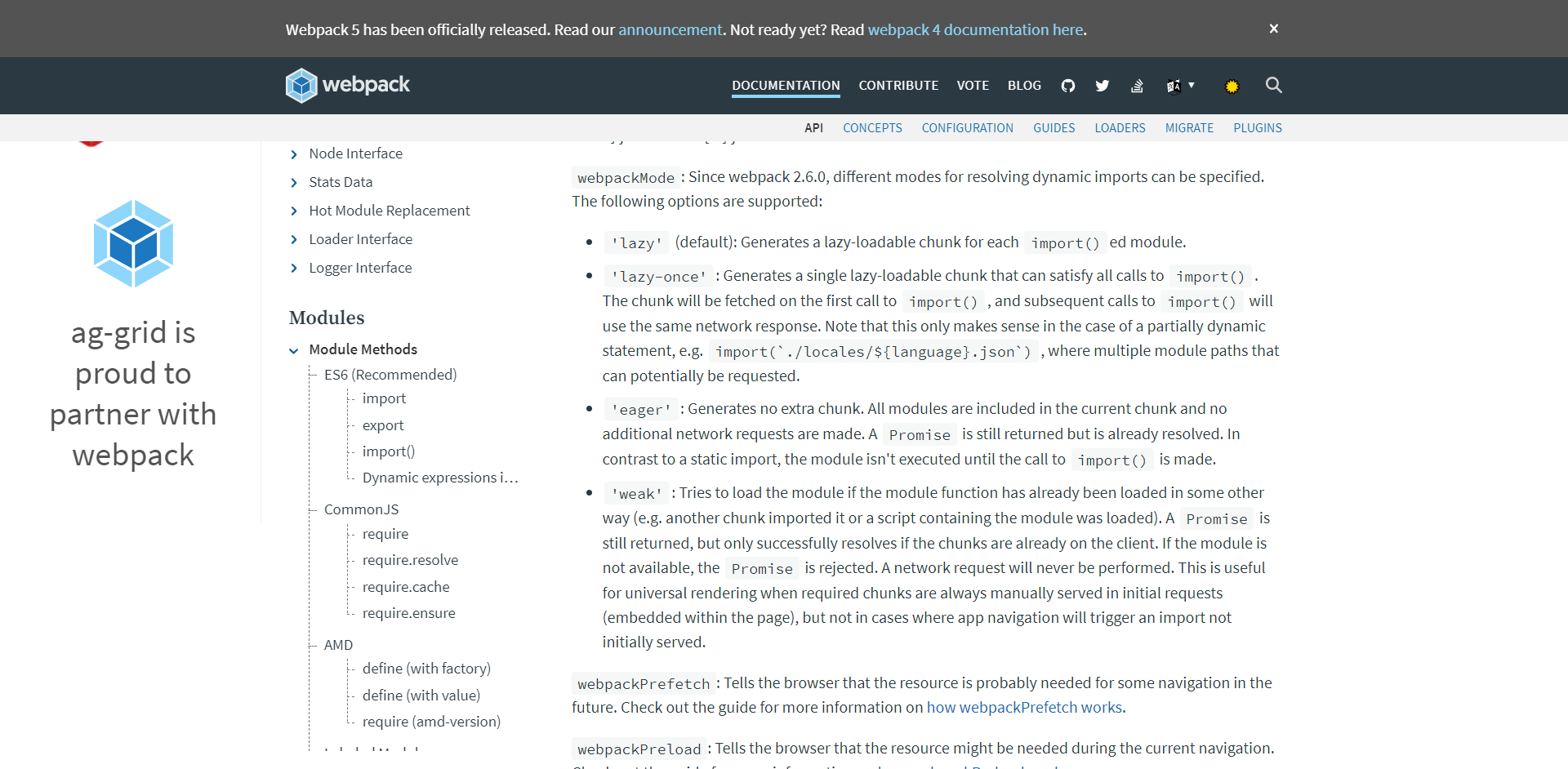Switch to the Loaders section
1568x769 pixels.
click(1120, 128)
